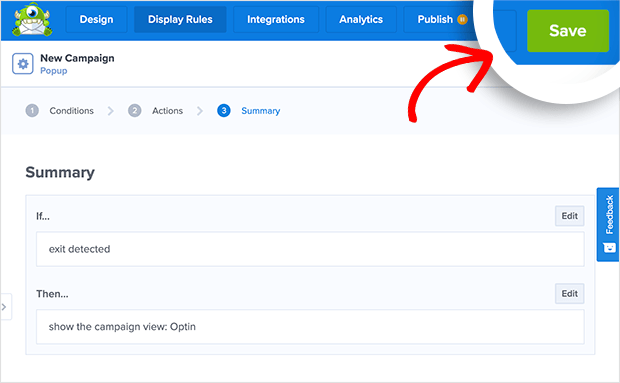Click the Summary heading

[60, 173]
